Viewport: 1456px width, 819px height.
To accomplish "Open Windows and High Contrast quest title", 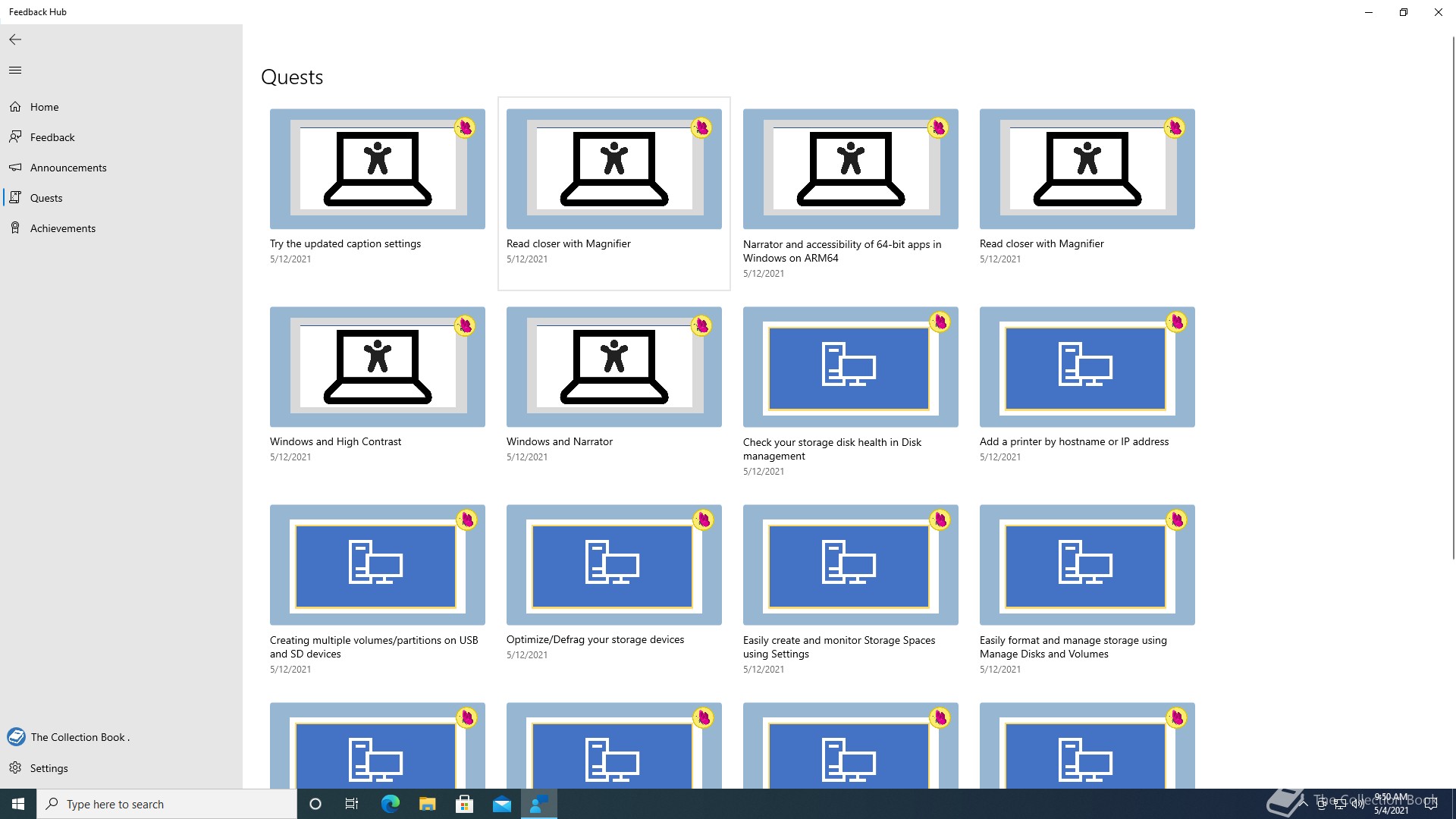I will tap(335, 441).
